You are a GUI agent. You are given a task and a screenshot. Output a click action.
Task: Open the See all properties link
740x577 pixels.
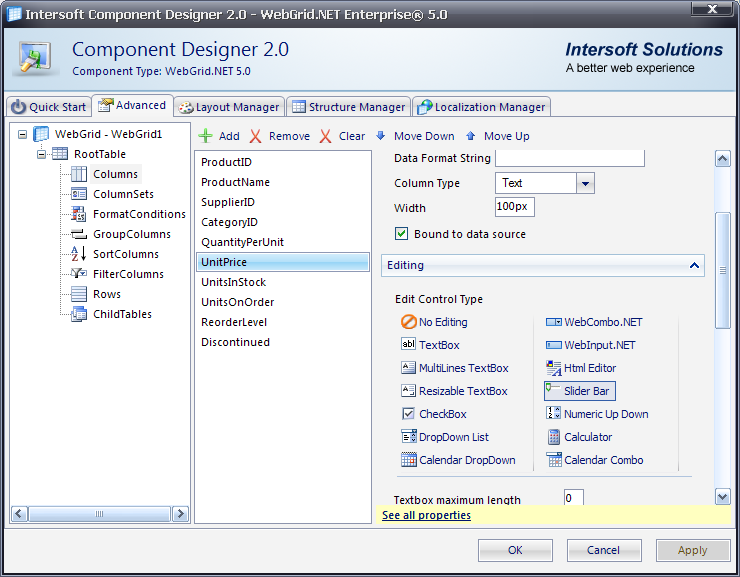426,515
